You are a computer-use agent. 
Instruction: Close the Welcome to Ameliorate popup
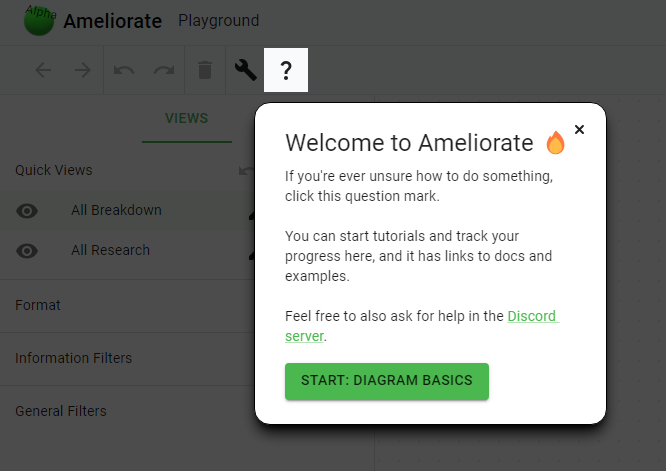click(x=579, y=130)
